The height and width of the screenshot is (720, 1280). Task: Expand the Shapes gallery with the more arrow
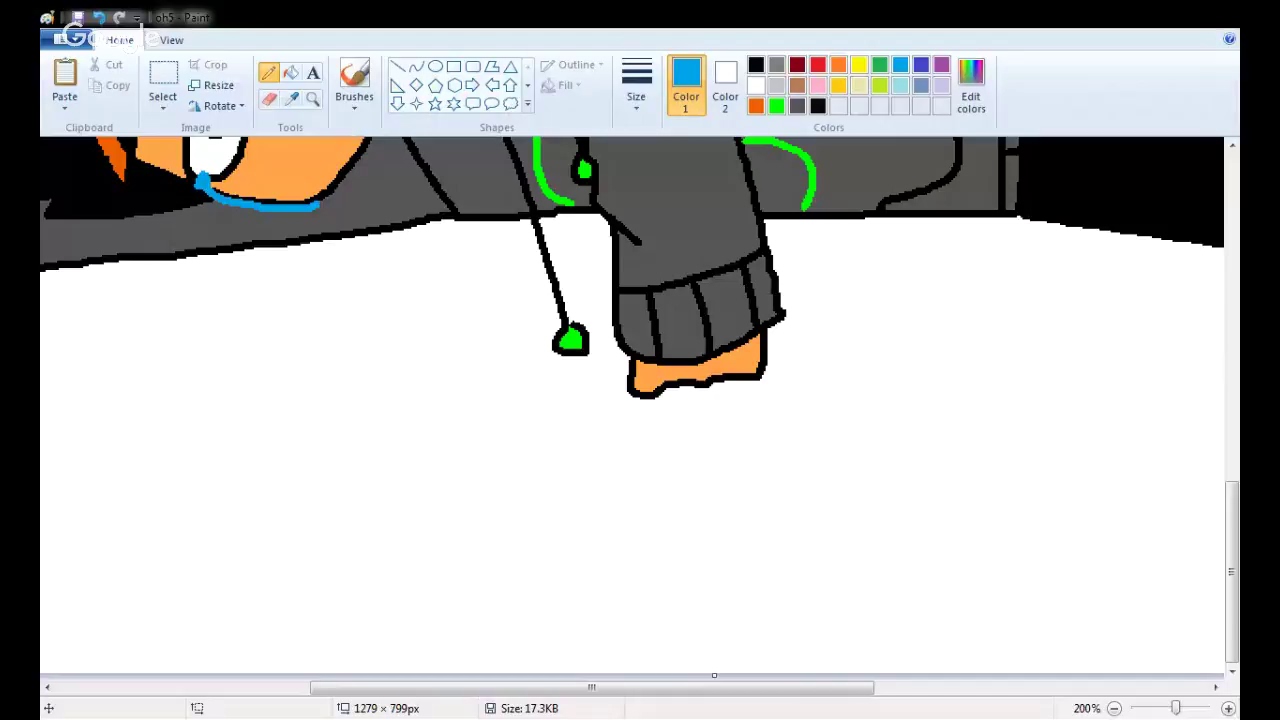click(527, 104)
